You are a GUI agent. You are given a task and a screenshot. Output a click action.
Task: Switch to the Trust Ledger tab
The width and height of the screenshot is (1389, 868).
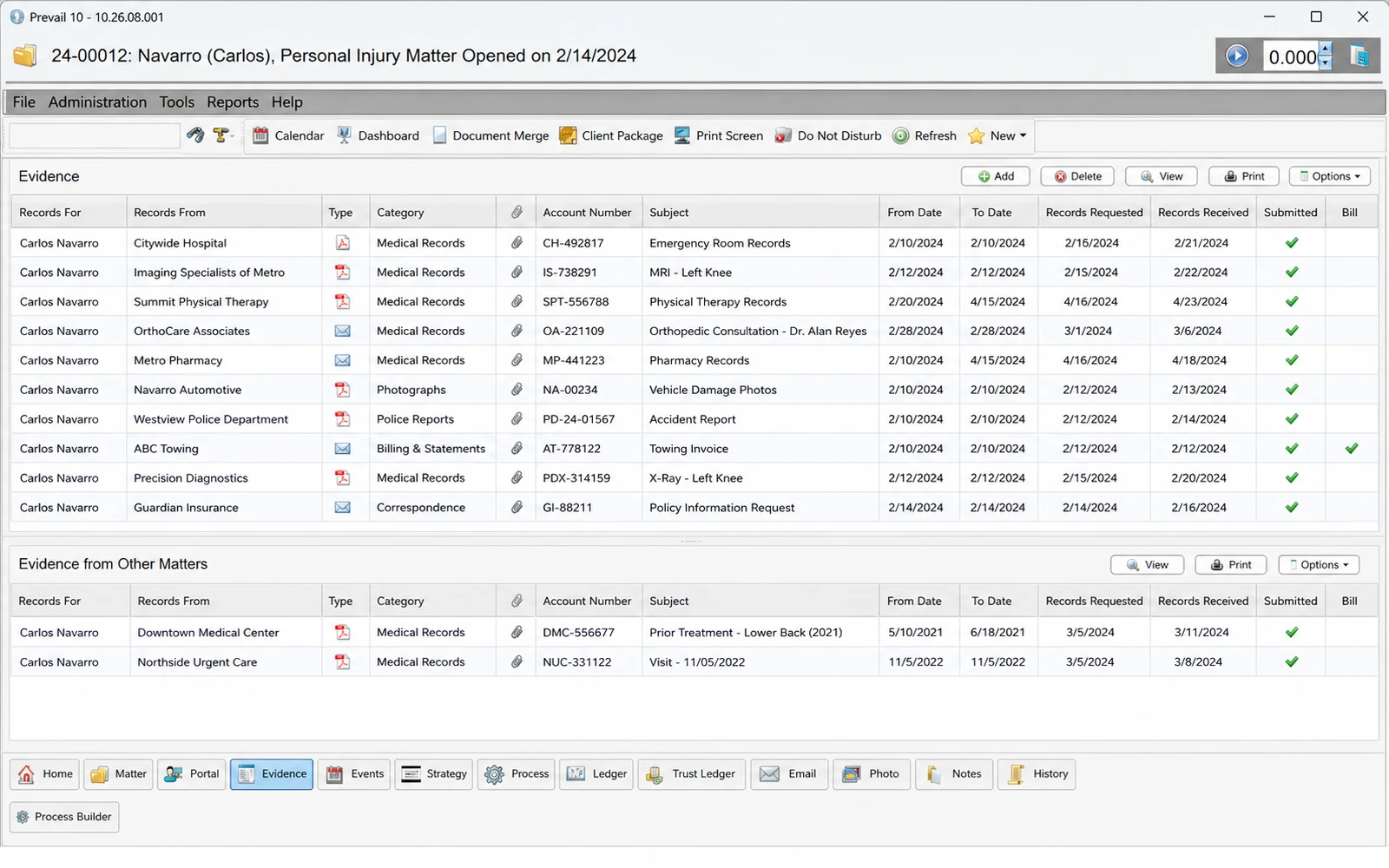(692, 774)
